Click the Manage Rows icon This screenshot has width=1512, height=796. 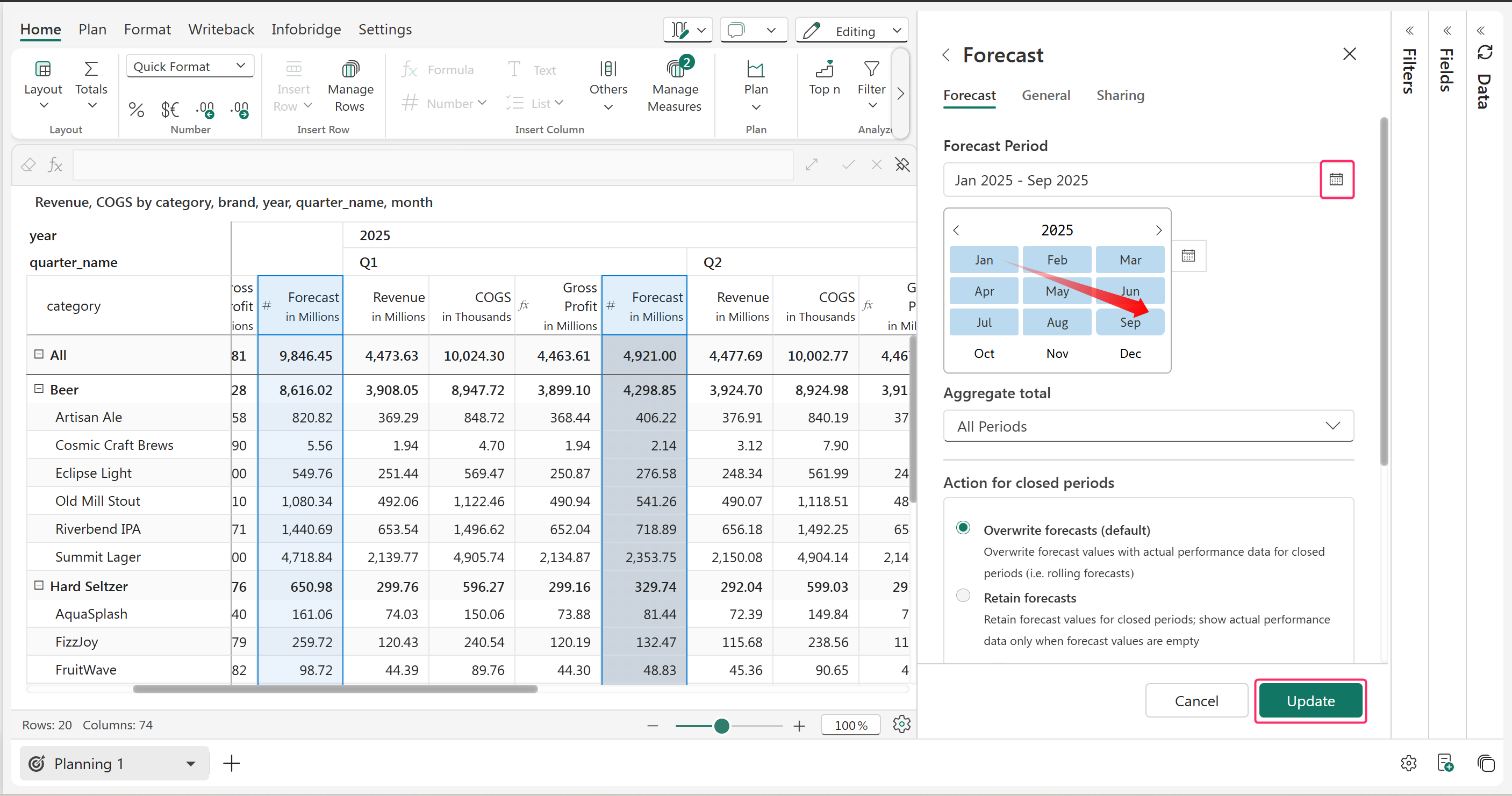(x=350, y=70)
